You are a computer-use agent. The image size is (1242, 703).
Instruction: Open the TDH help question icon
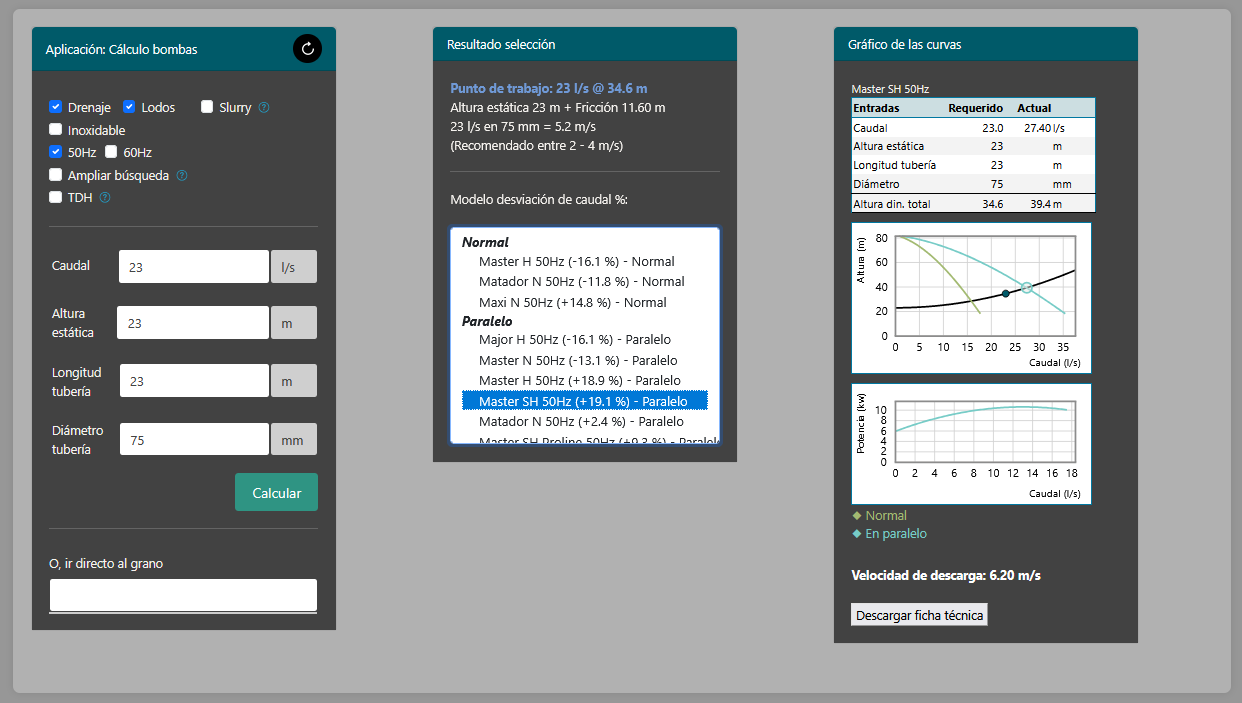coord(105,198)
